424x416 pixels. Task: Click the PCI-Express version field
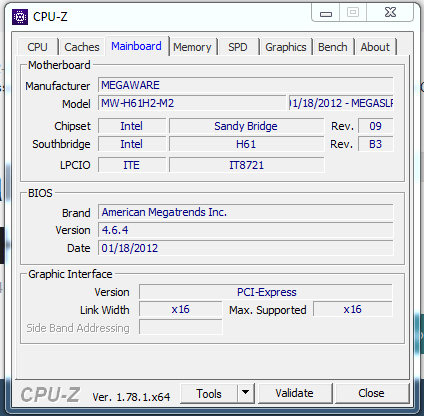(x=266, y=292)
